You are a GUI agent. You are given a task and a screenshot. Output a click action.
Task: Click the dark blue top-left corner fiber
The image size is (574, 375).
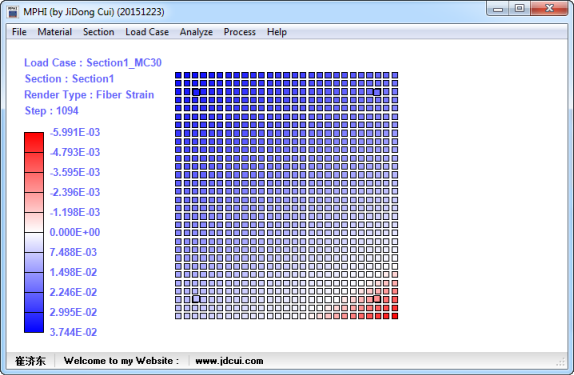coord(178,75)
